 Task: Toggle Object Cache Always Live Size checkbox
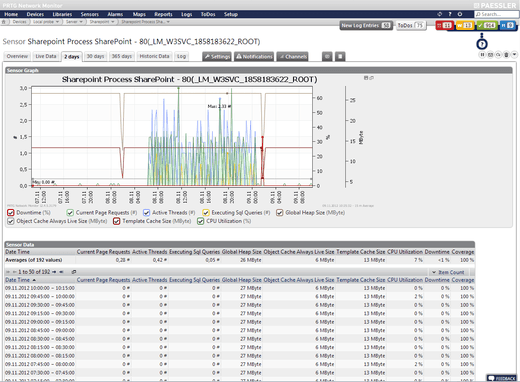click(x=11, y=221)
